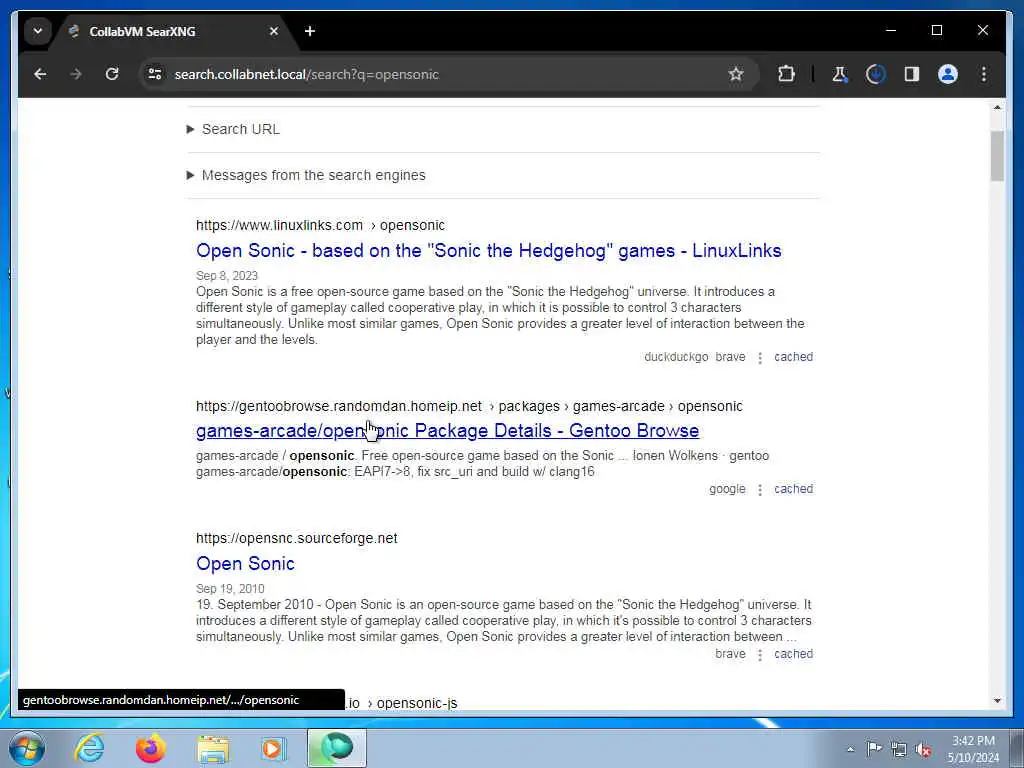
Task: Expand the Search URL section
Action: click(233, 129)
